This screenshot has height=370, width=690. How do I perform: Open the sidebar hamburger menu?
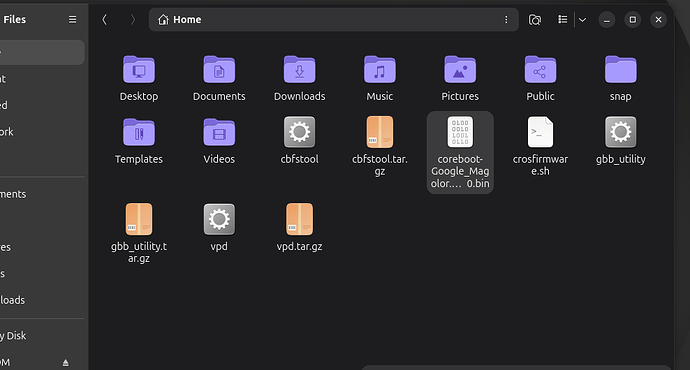coord(72,19)
